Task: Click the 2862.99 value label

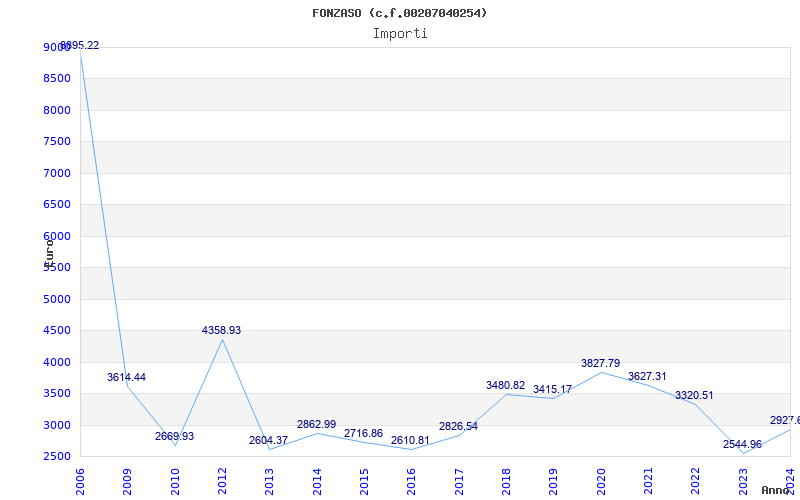Action: (316, 424)
